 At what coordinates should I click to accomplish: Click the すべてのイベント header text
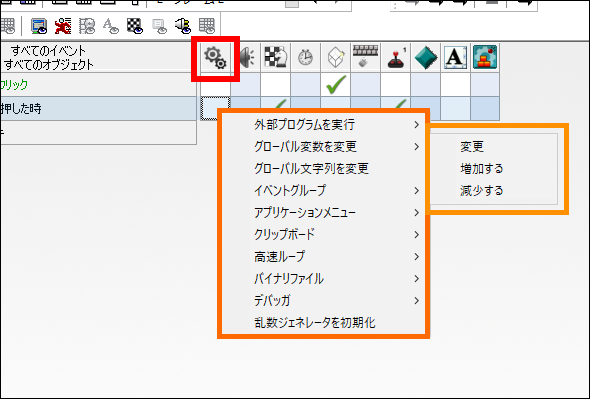49,50
